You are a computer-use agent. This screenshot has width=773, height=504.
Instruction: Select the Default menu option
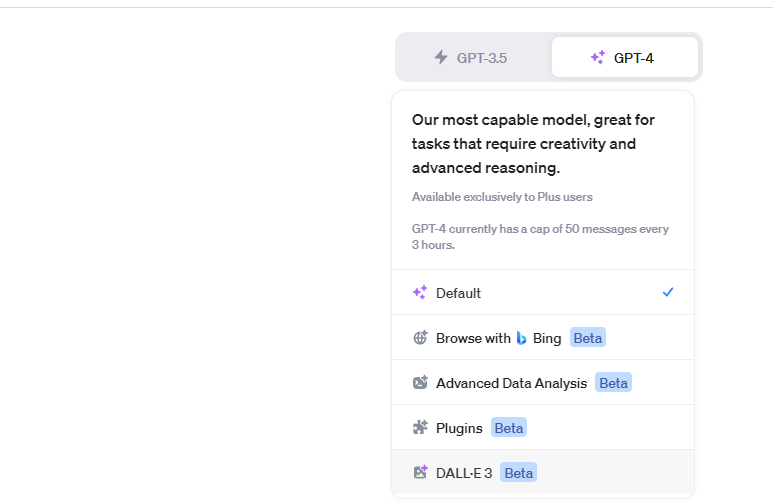click(x=459, y=293)
